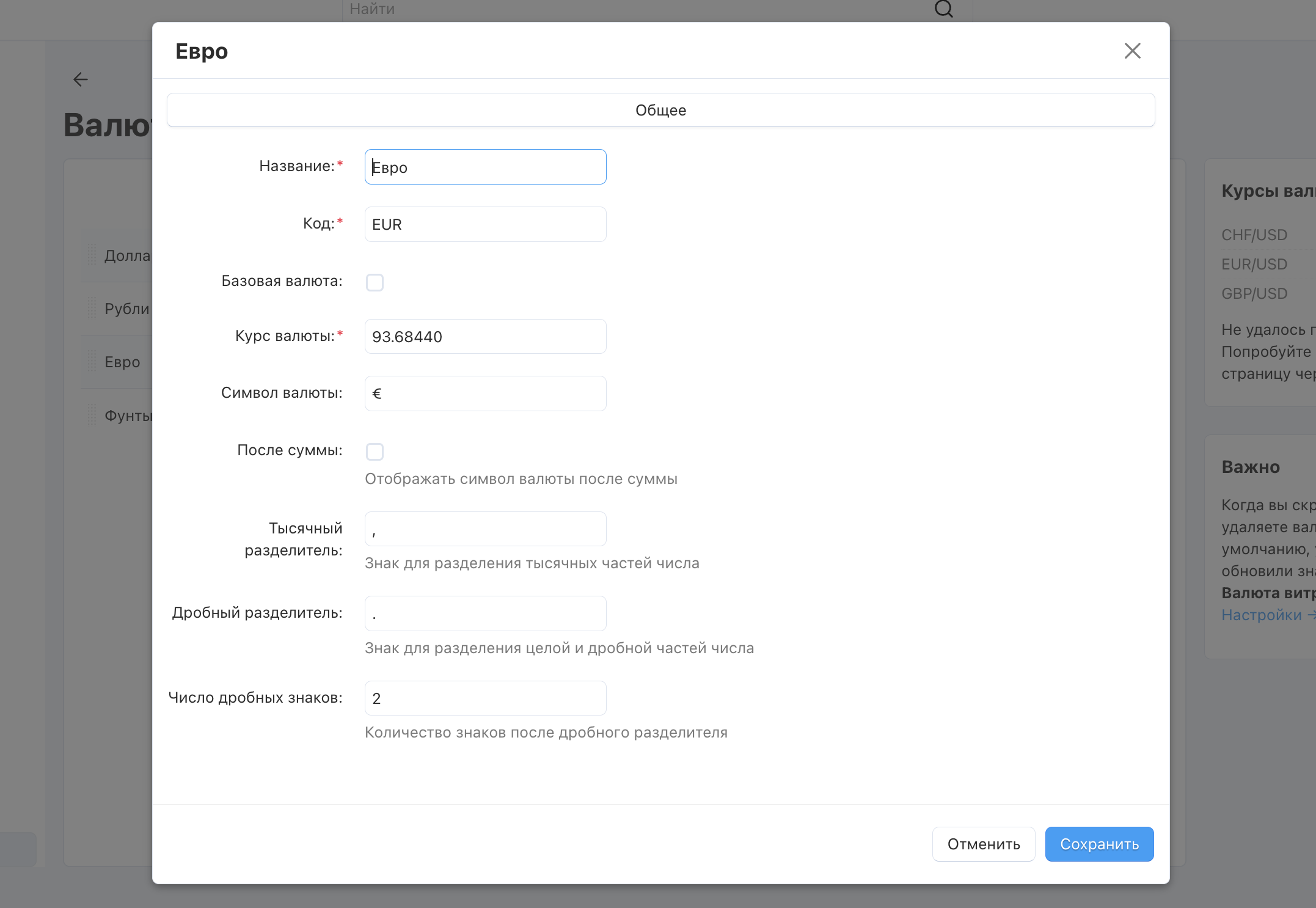This screenshot has height=908, width=1316.
Task: Focus the Название input field
Action: point(485,167)
